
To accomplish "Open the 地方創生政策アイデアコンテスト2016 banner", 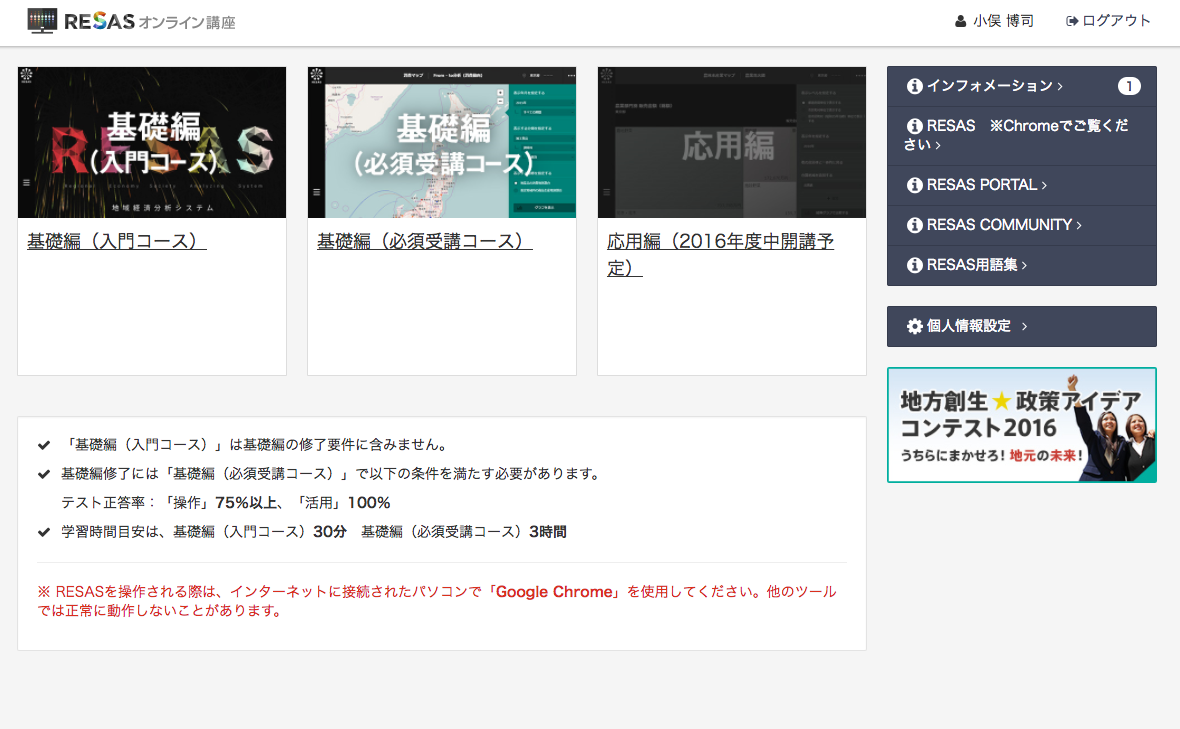I will point(1021,425).
